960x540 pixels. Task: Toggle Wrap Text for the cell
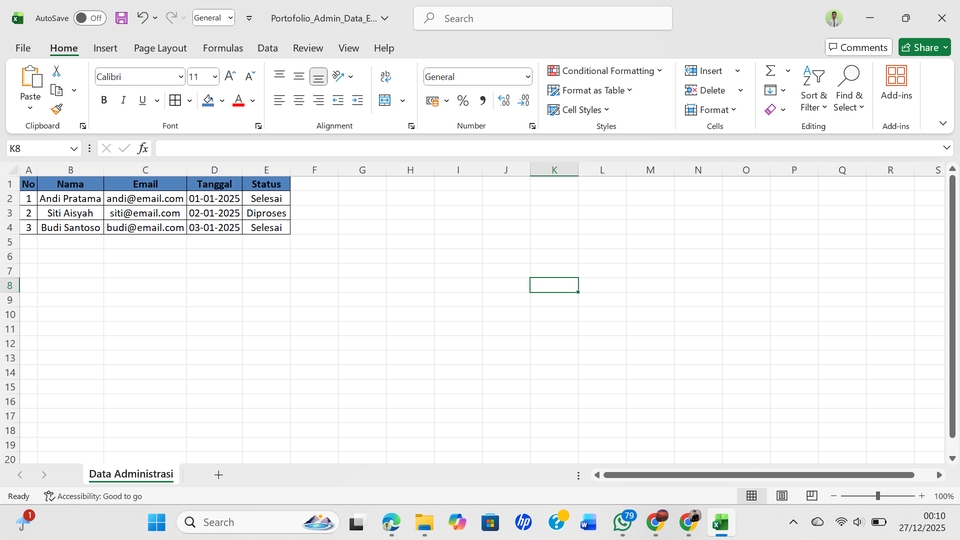click(386, 76)
